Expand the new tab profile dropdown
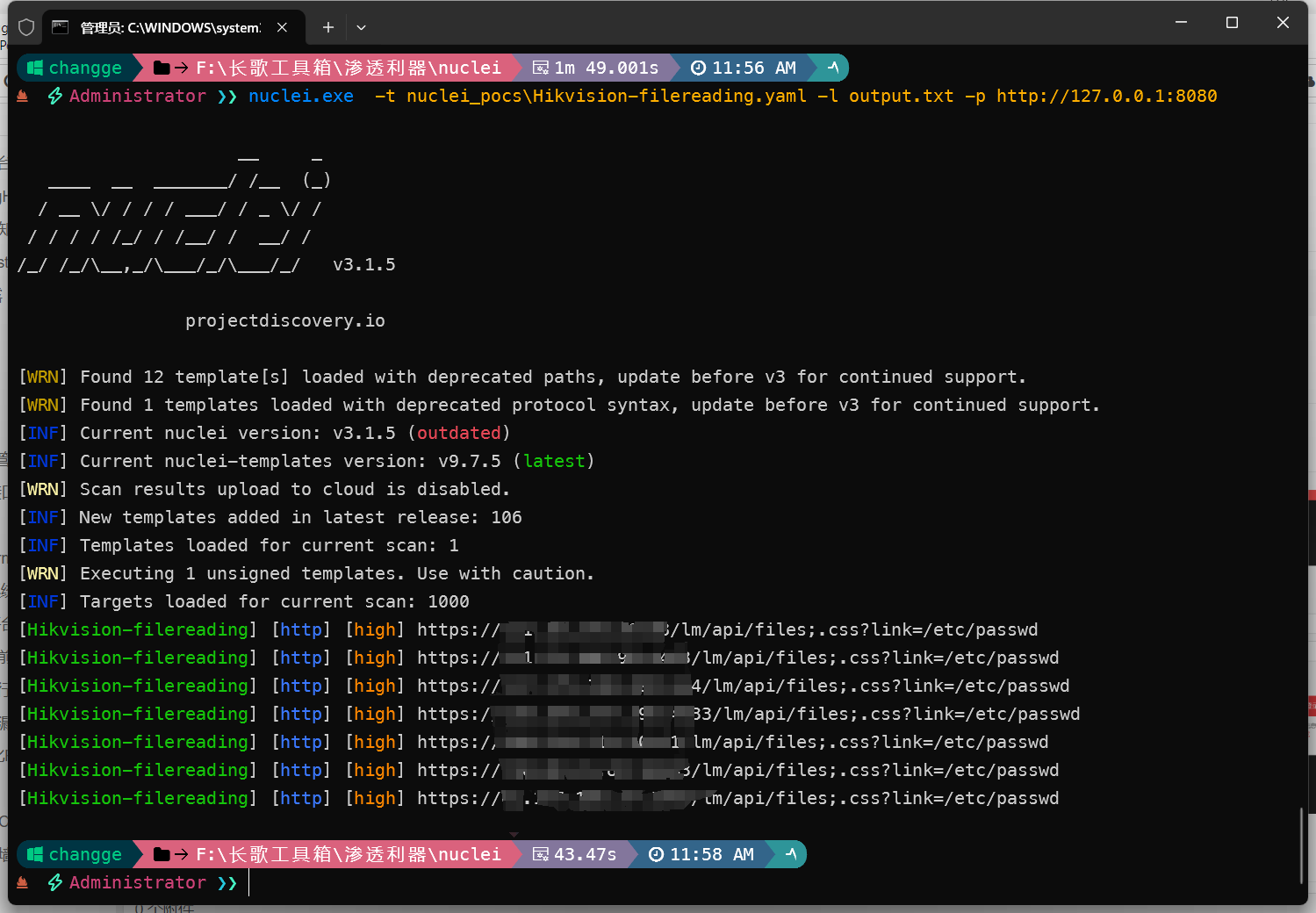The image size is (1316, 913). [x=361, y=27]
